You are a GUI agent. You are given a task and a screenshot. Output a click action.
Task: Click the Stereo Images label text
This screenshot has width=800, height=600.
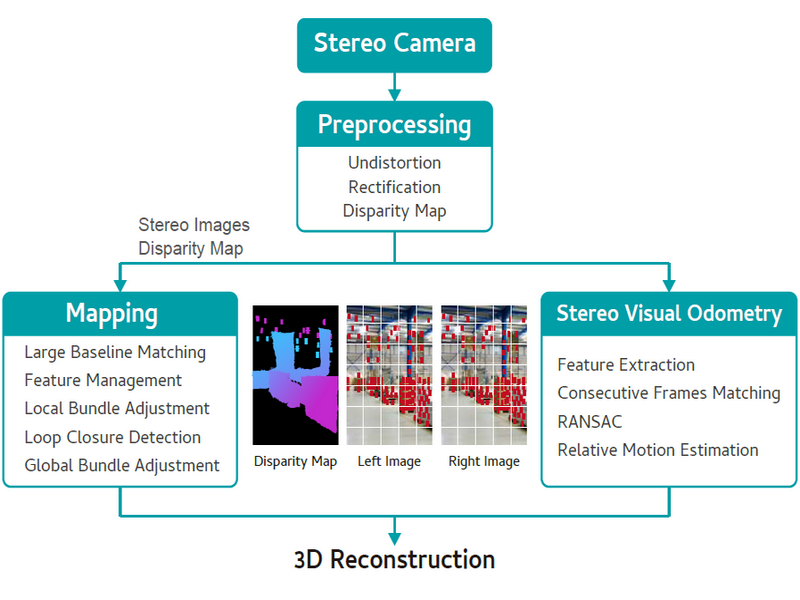click(x=194, y=225)
